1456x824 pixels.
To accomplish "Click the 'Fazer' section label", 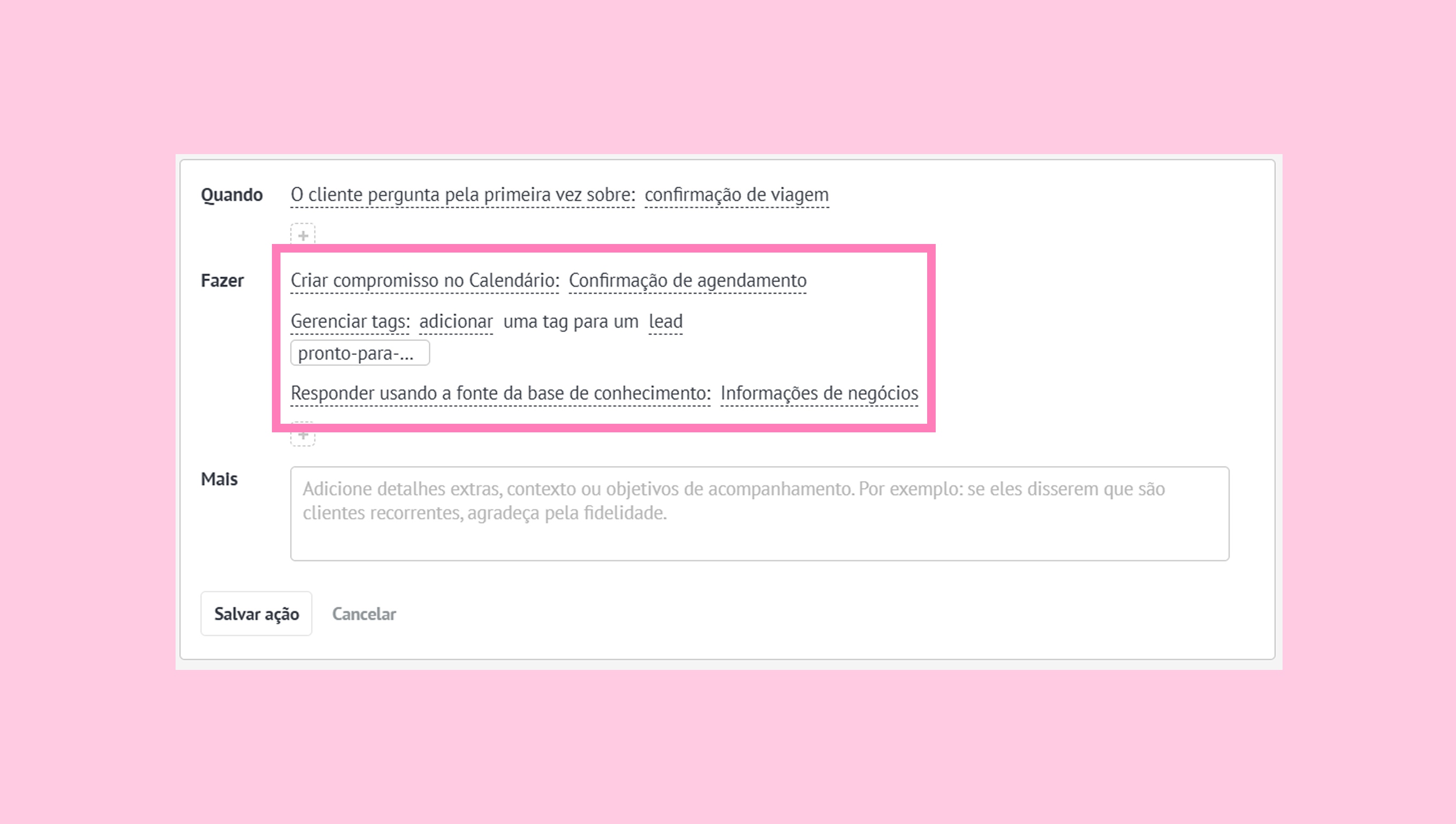I will click(x=223, y=281).
